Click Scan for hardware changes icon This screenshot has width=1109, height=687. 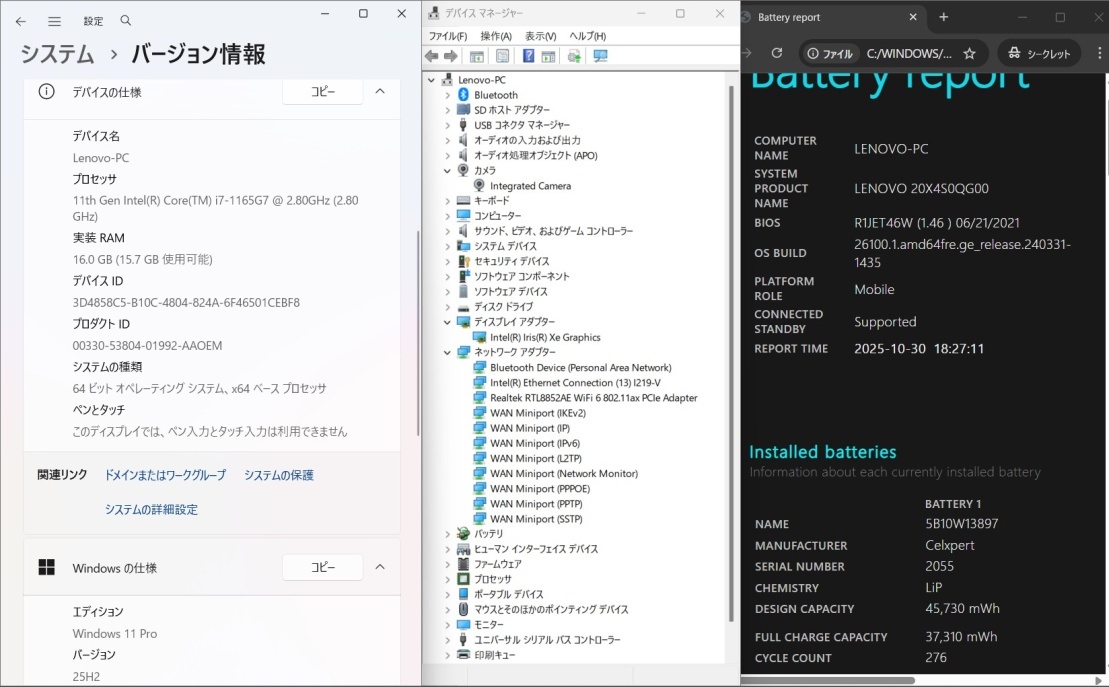pyautogui.click(x=601, y=57)
